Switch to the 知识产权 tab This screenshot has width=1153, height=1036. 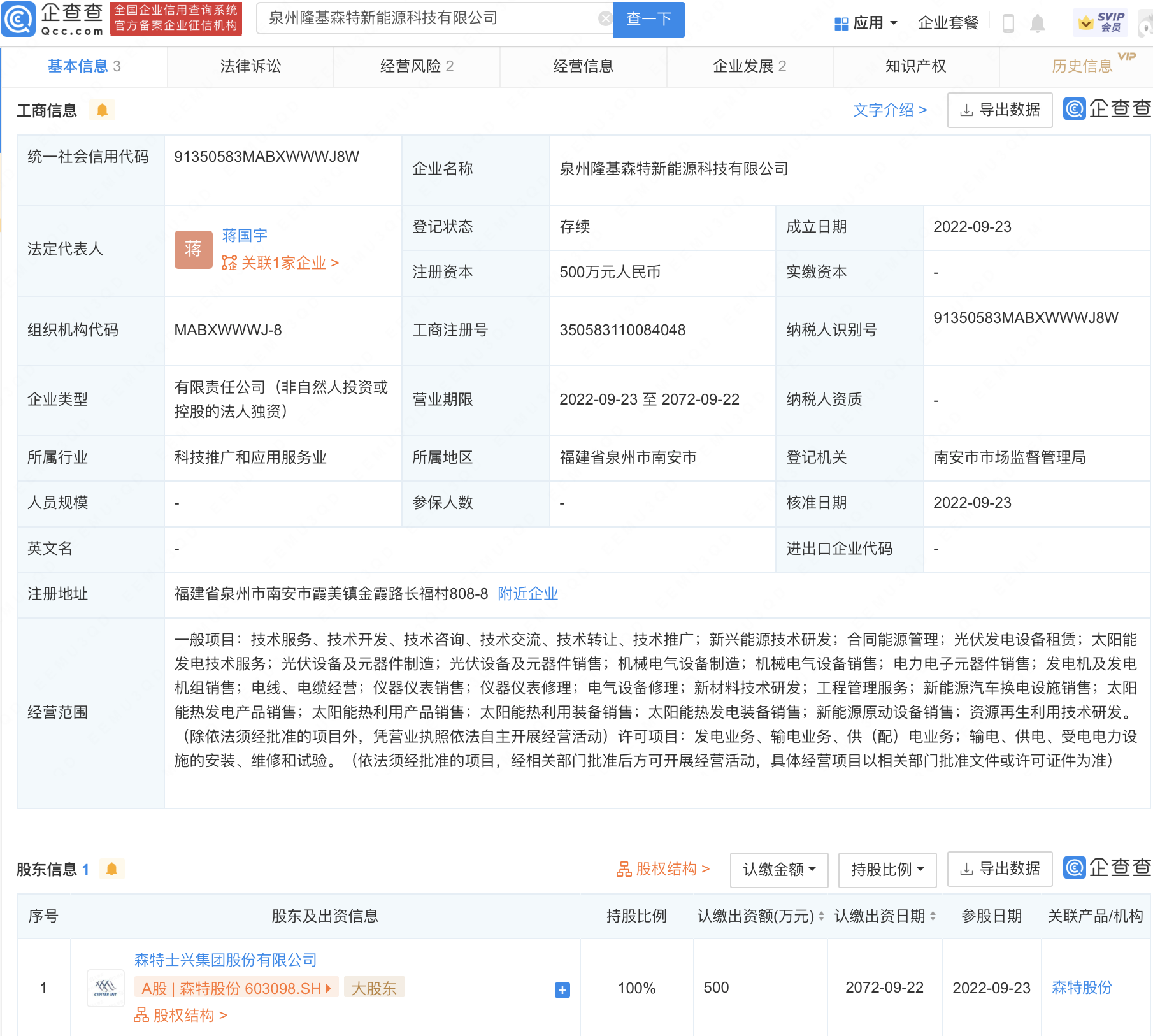click(x=915, y=66)
